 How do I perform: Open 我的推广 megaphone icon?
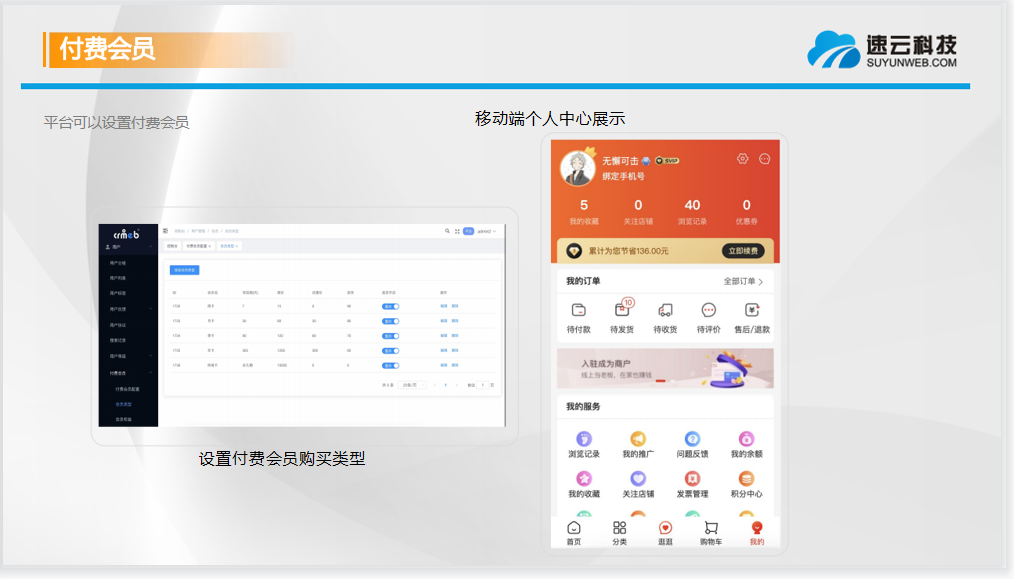(637, 439)
